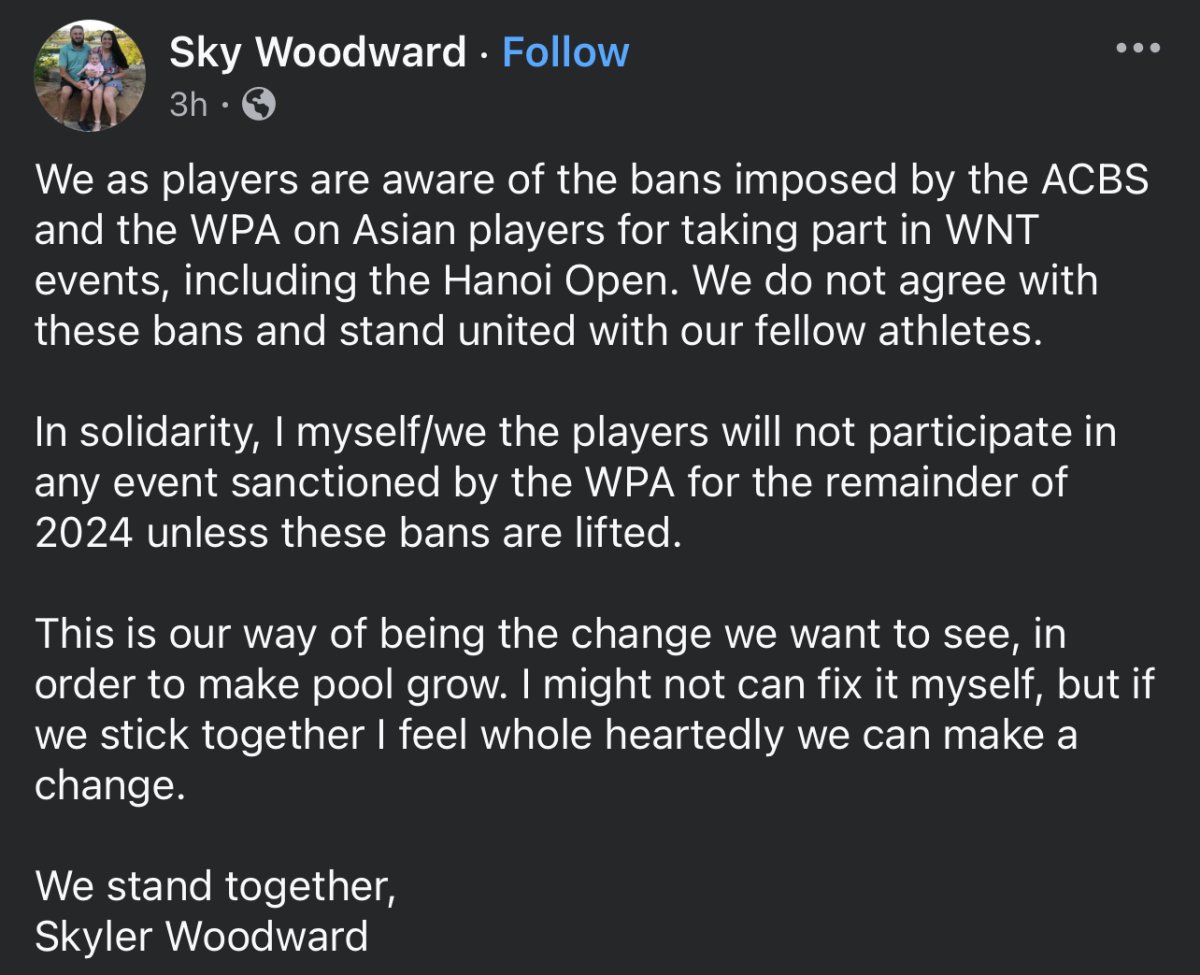Click the paragraph starting 'This is our way'
Screen dimensions: 1200x975
pos(590,710)
